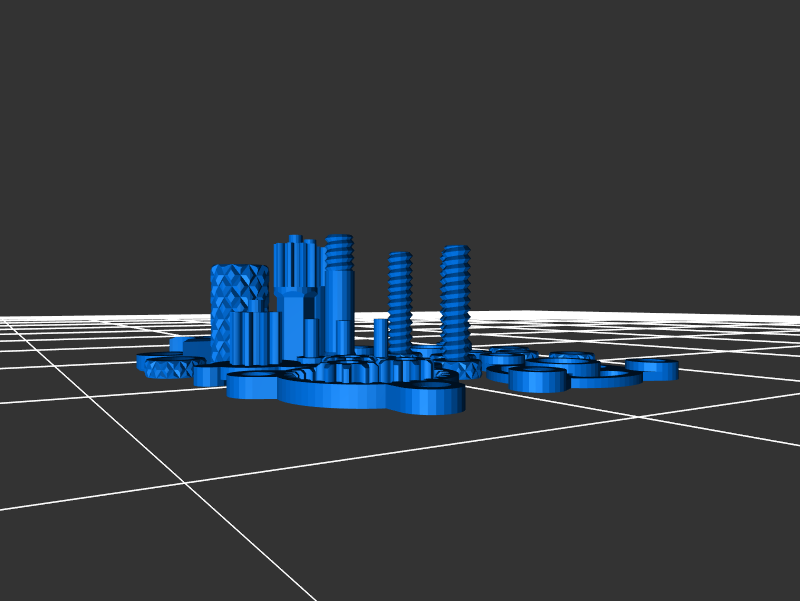Select the middle threaded screw

(400, 298)
